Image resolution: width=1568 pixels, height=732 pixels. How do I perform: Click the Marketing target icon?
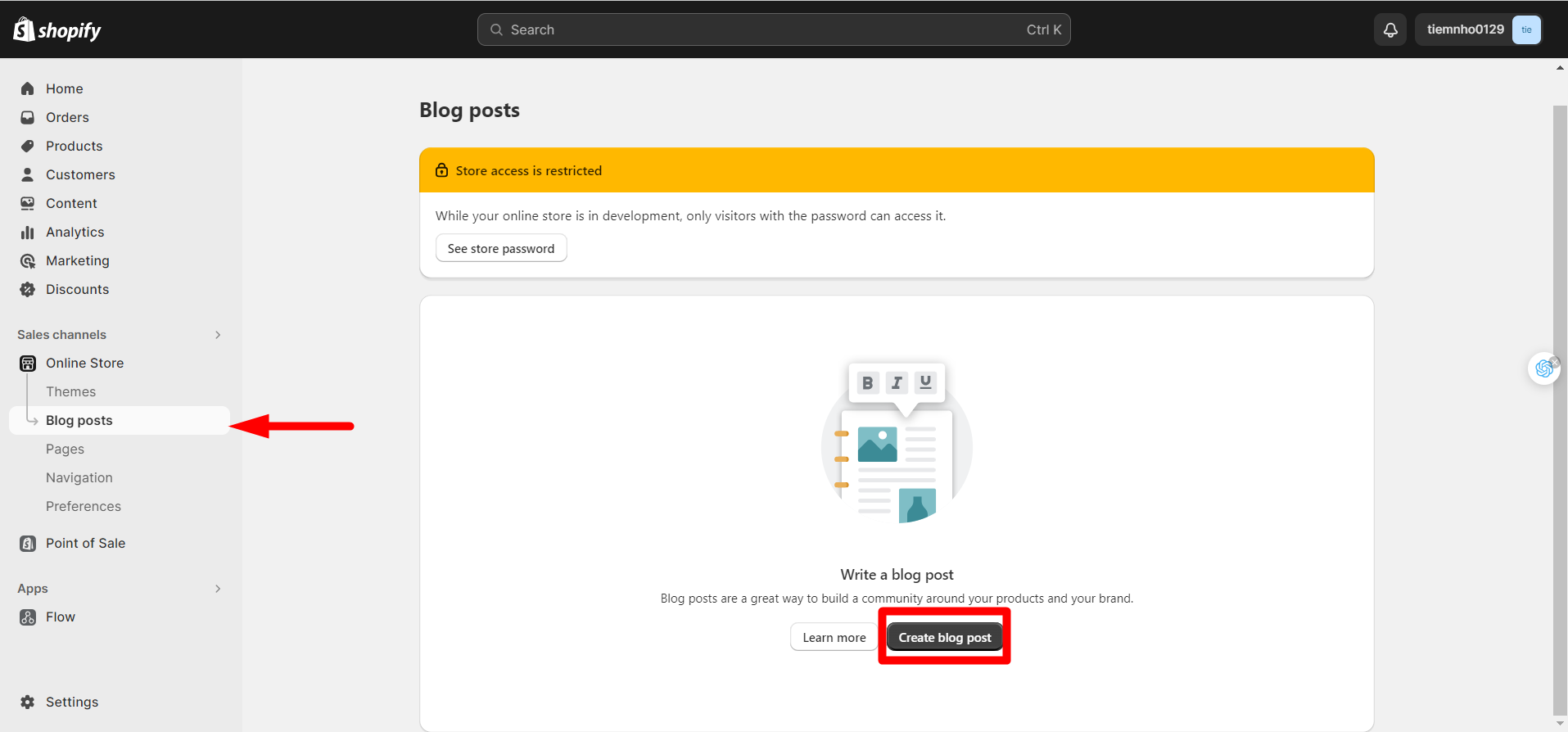coord(28,260)
